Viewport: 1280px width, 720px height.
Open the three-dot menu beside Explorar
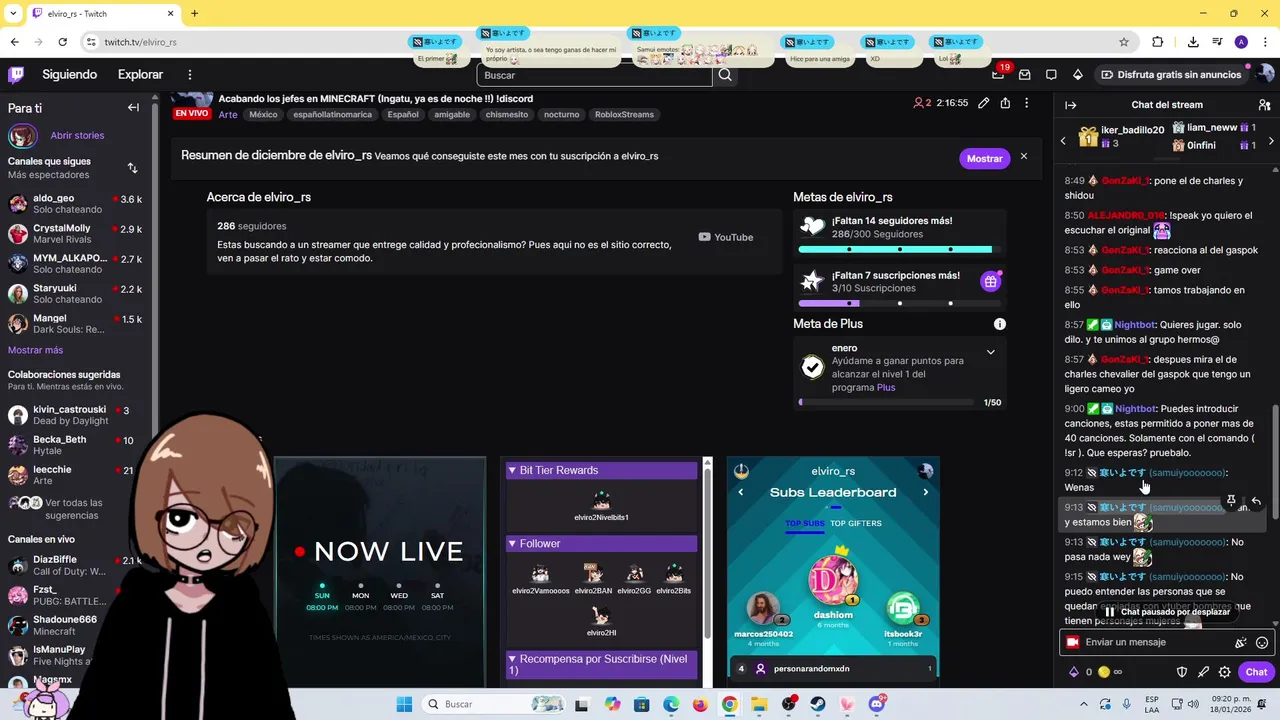pyautogui.click(x=189, y=75)
